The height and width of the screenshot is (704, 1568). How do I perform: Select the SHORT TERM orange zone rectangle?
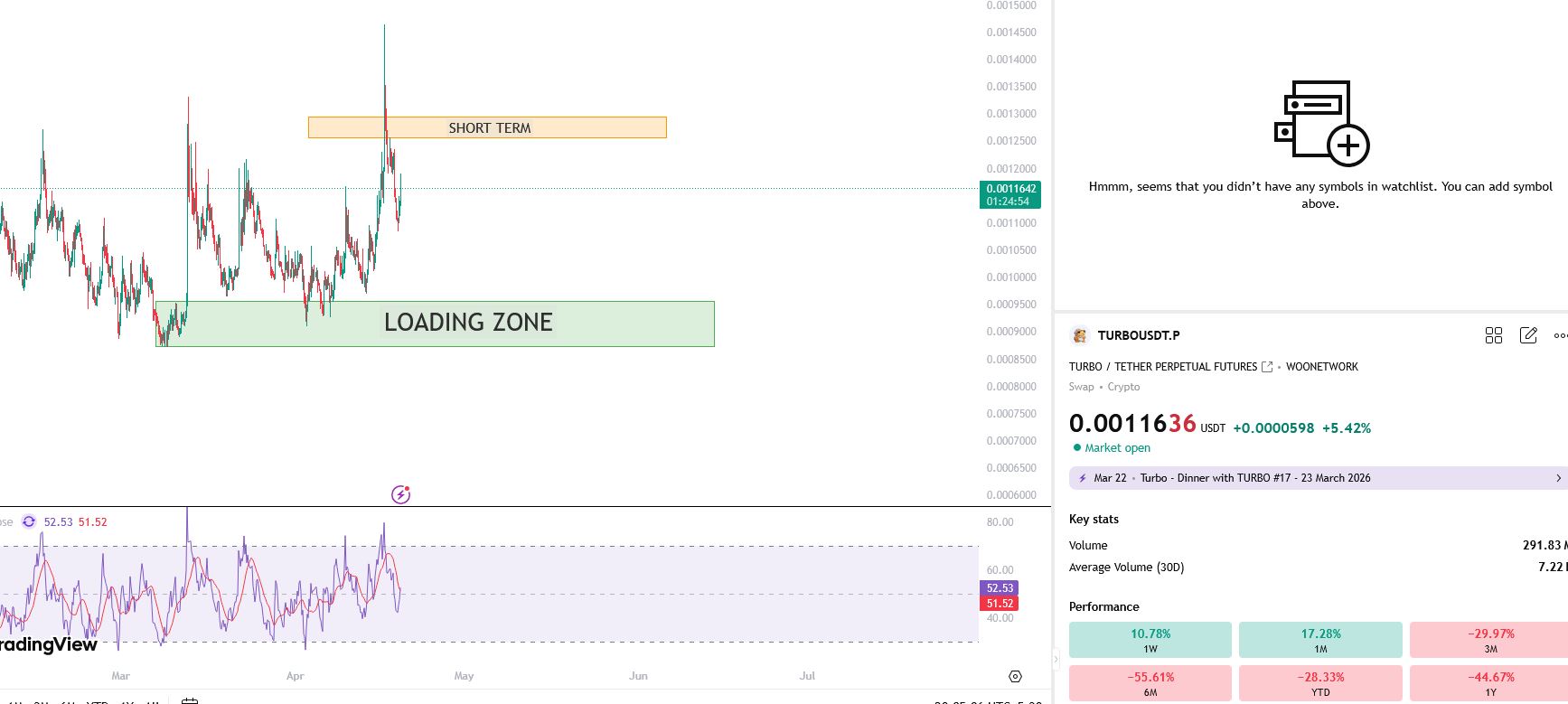click(487, 127)
